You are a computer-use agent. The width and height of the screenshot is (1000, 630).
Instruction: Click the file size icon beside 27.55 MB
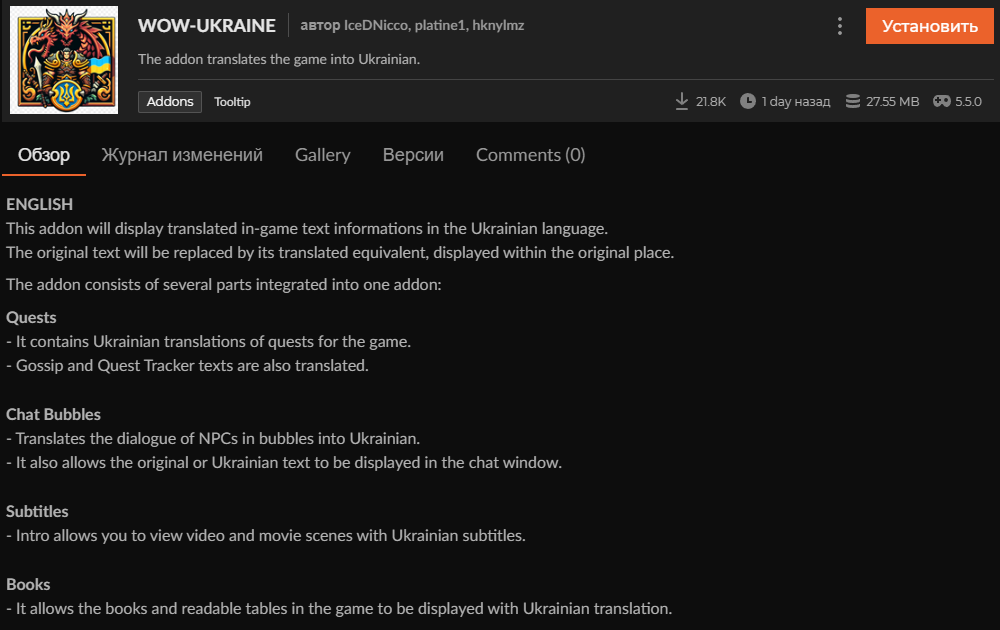point(853,101)
